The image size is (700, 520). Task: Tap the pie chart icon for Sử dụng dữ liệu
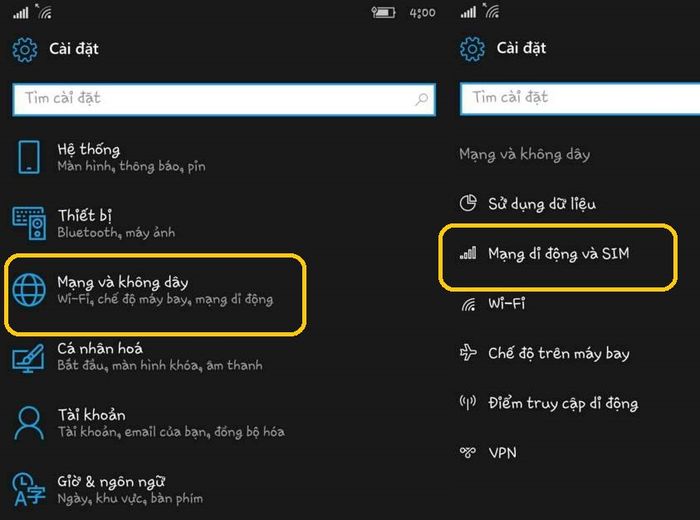pos(468,203)
